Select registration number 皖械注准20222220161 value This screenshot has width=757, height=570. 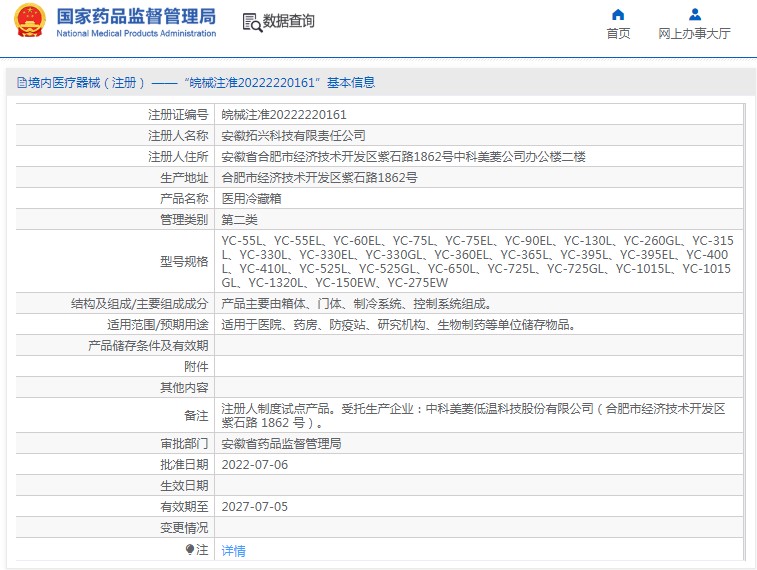[x=284, y=114]
